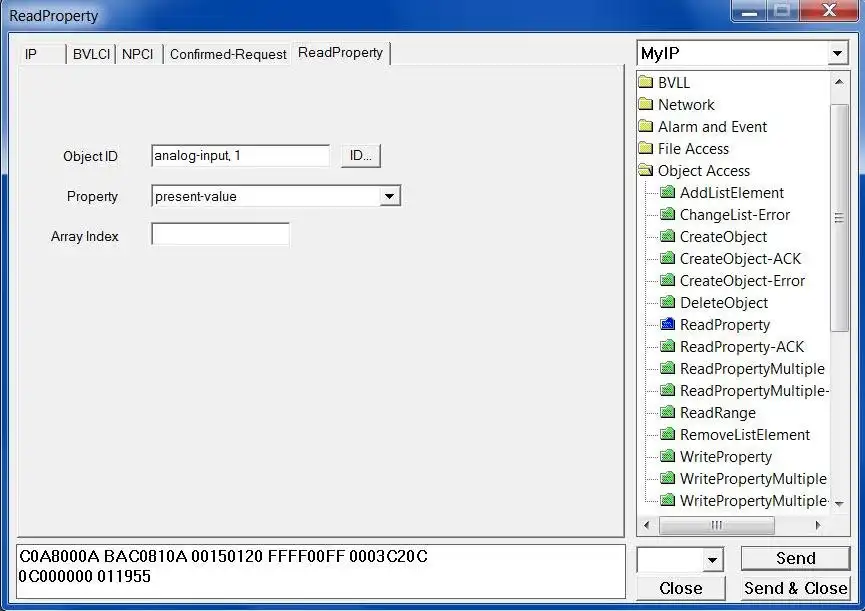Click the AddListElement item icon
Viewport: 865px width, 611px height.
tap(668, 192)
